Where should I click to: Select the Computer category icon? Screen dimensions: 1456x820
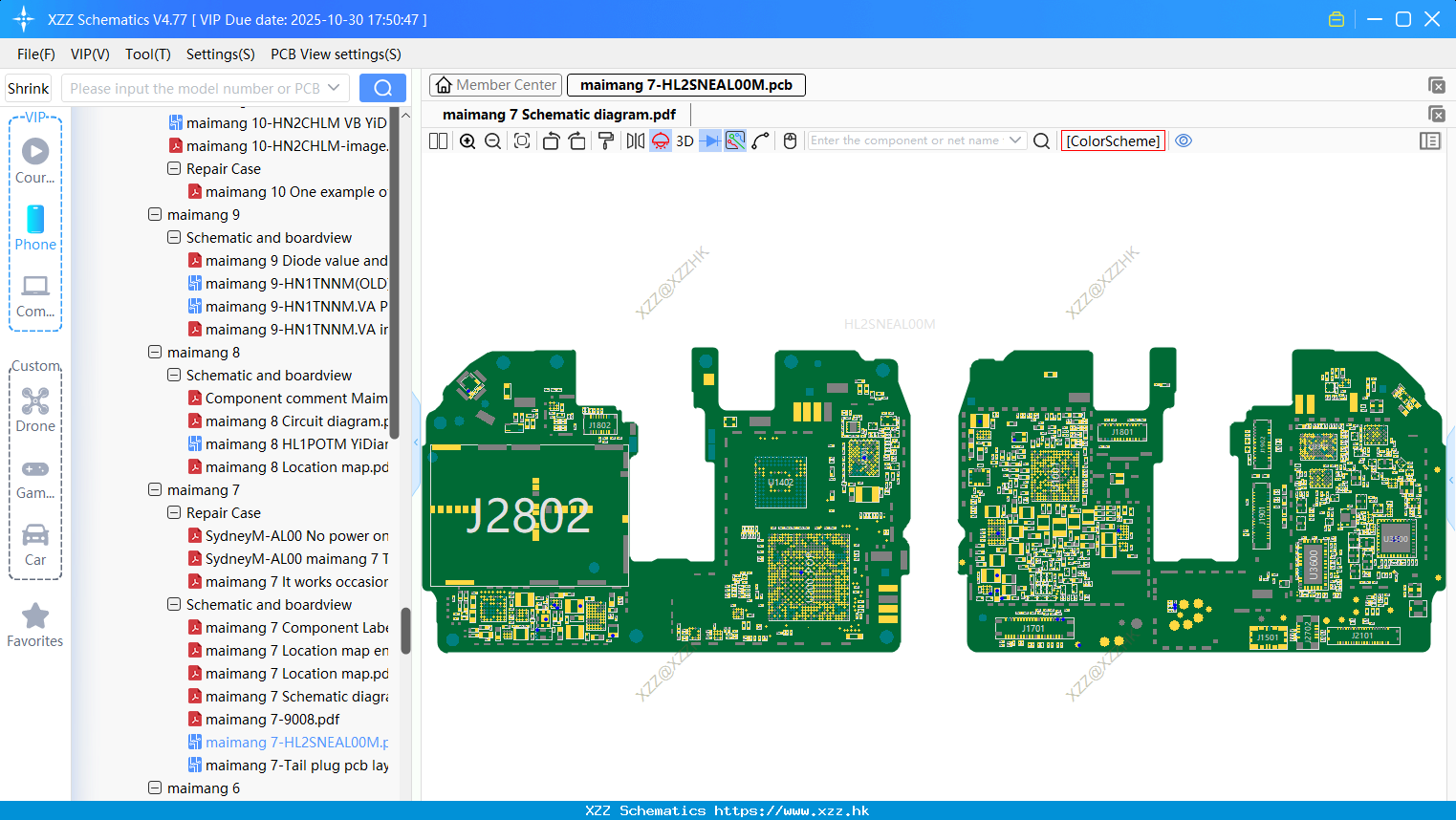(x=35, y=295)
